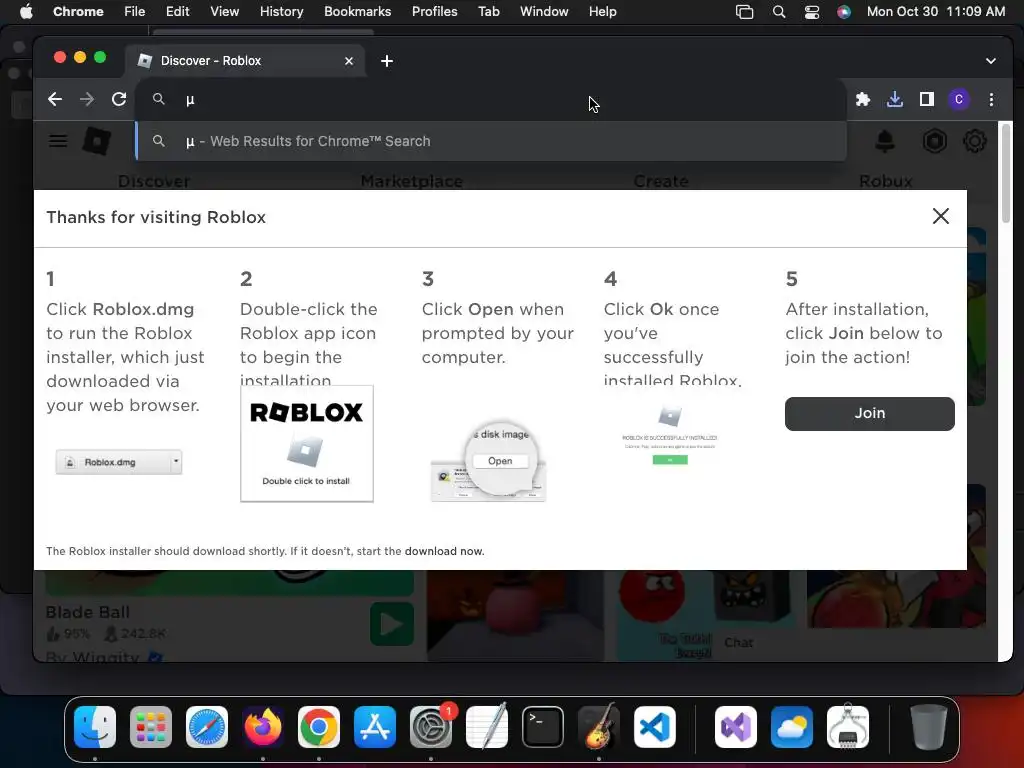Open the Roblox settings gear
The height and width of the screenshot is (768, 1024).
(974, 141)
